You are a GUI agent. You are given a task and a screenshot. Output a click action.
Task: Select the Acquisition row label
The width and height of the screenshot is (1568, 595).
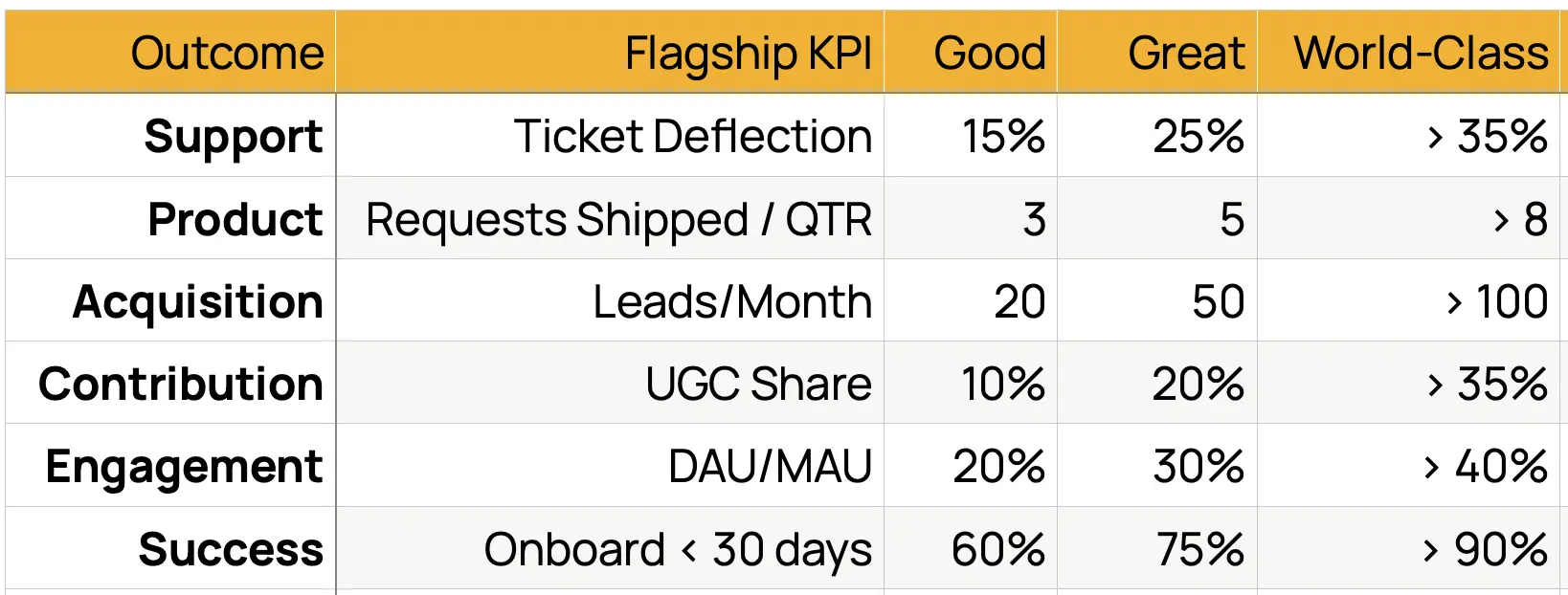[170, 300]
